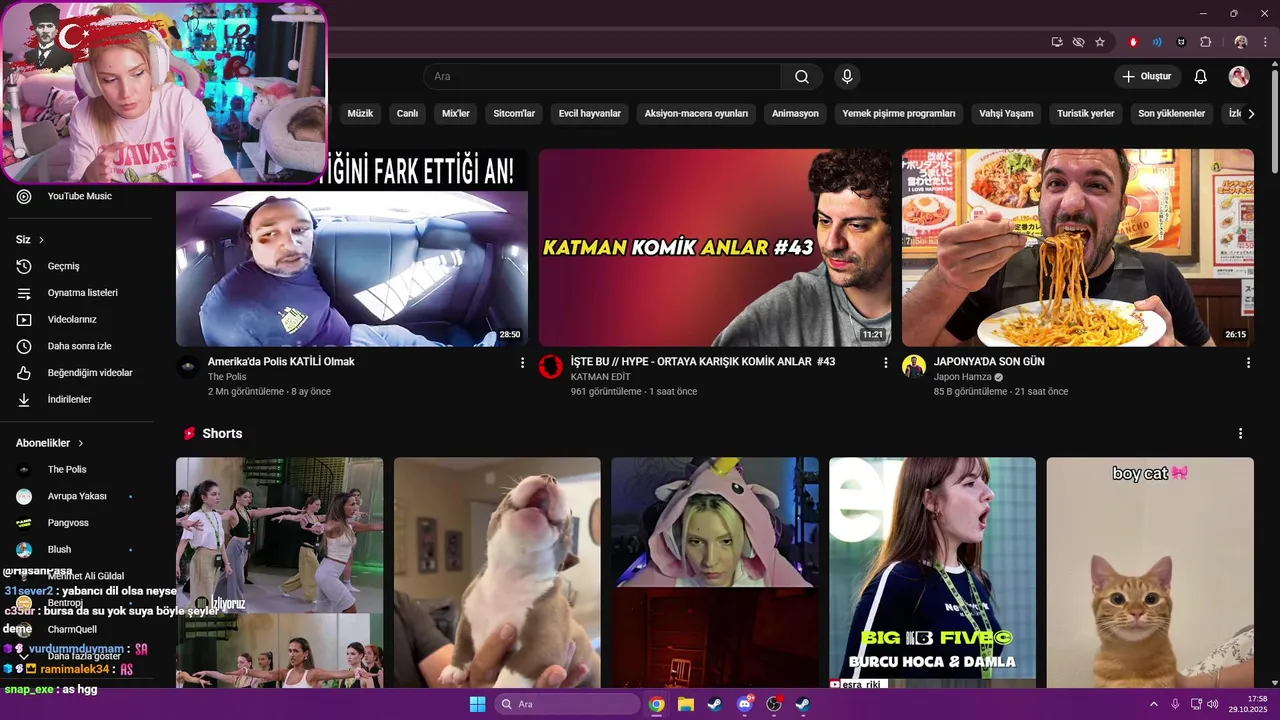The image size is (1280, 720).
Task: Open the Chrome extensions puzzle menu
Action: (x=1205, y=42)
